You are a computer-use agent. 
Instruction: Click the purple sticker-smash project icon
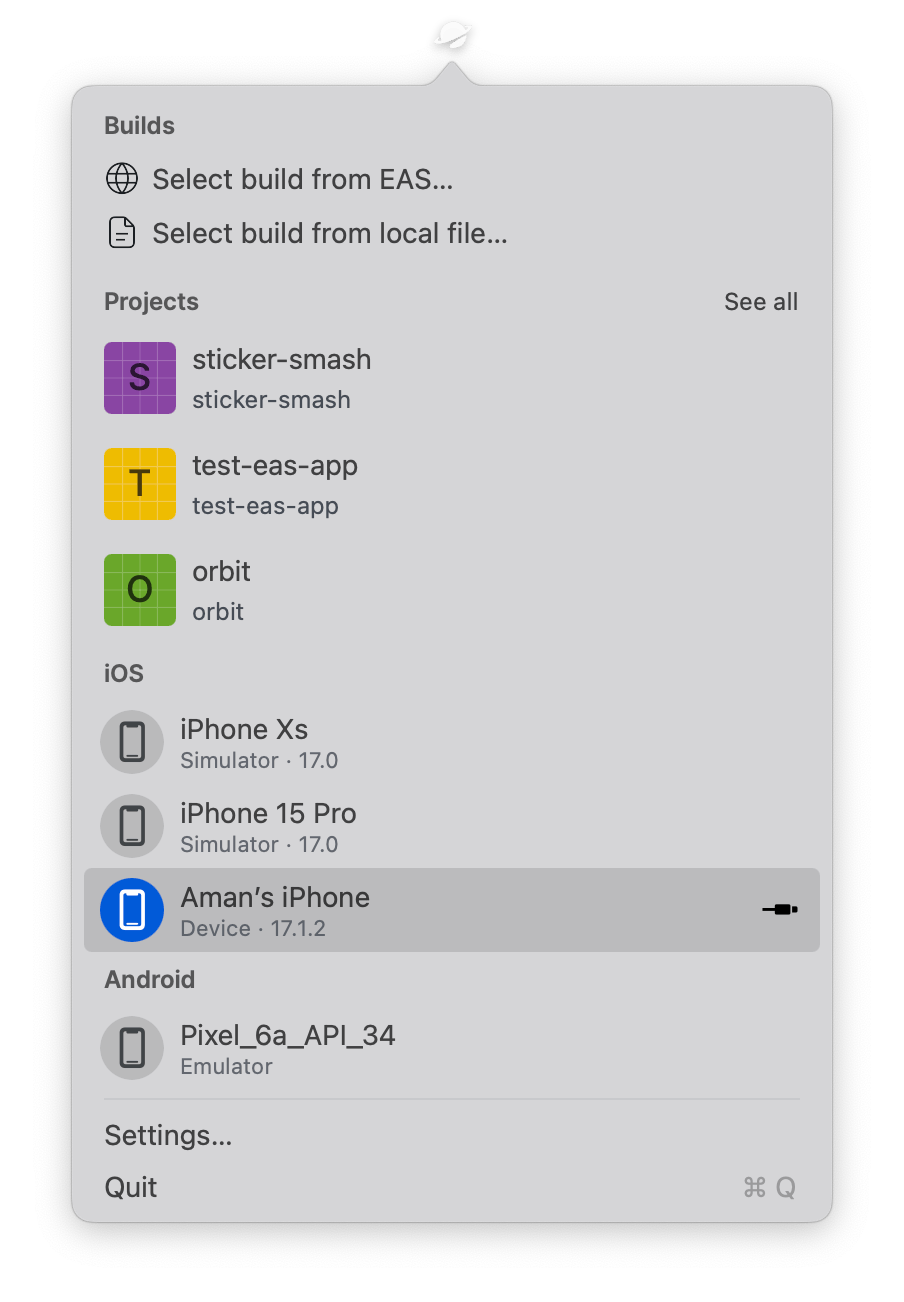point(140,378)
